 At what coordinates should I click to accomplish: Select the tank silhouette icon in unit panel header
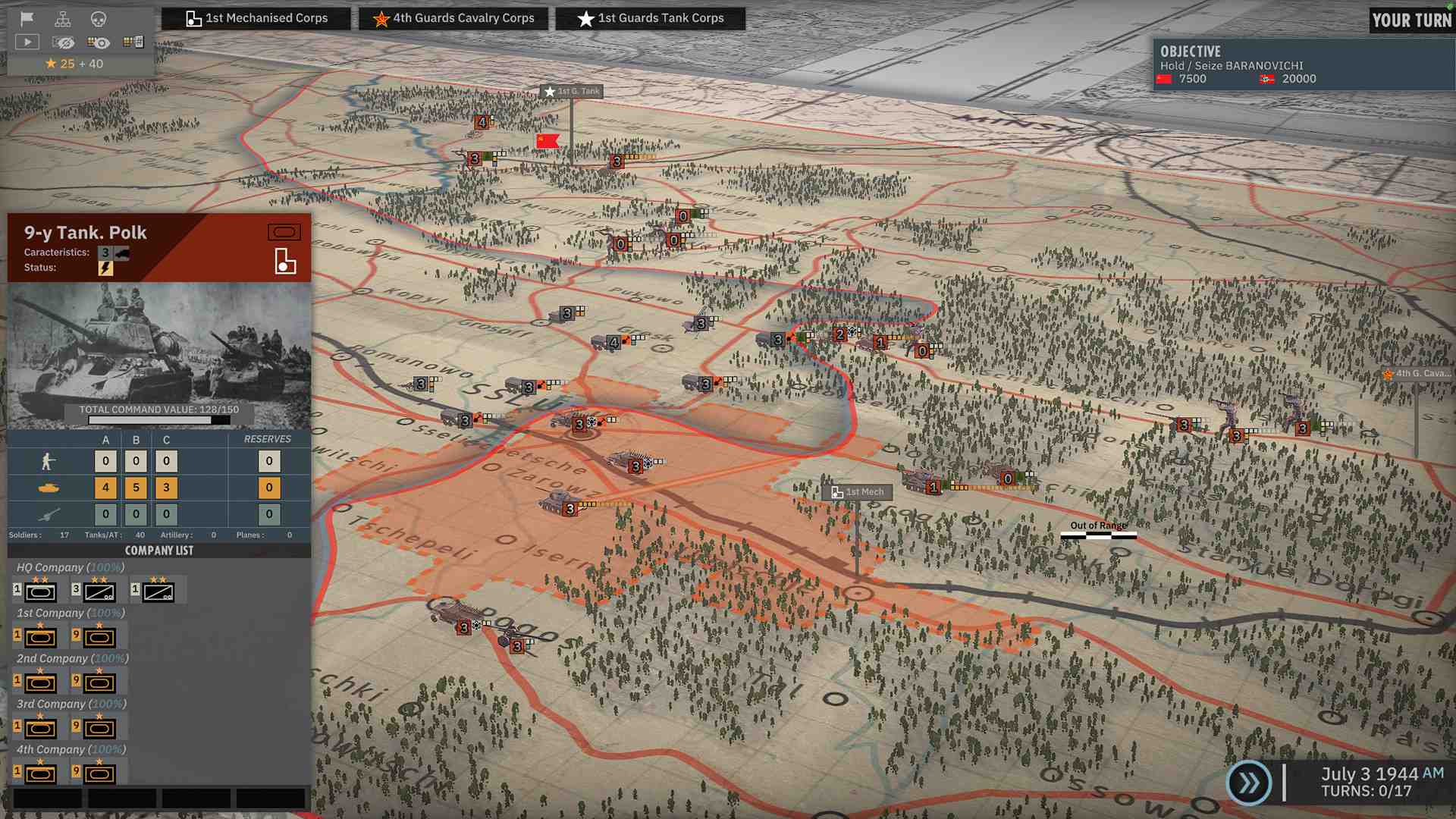point(285,233)
